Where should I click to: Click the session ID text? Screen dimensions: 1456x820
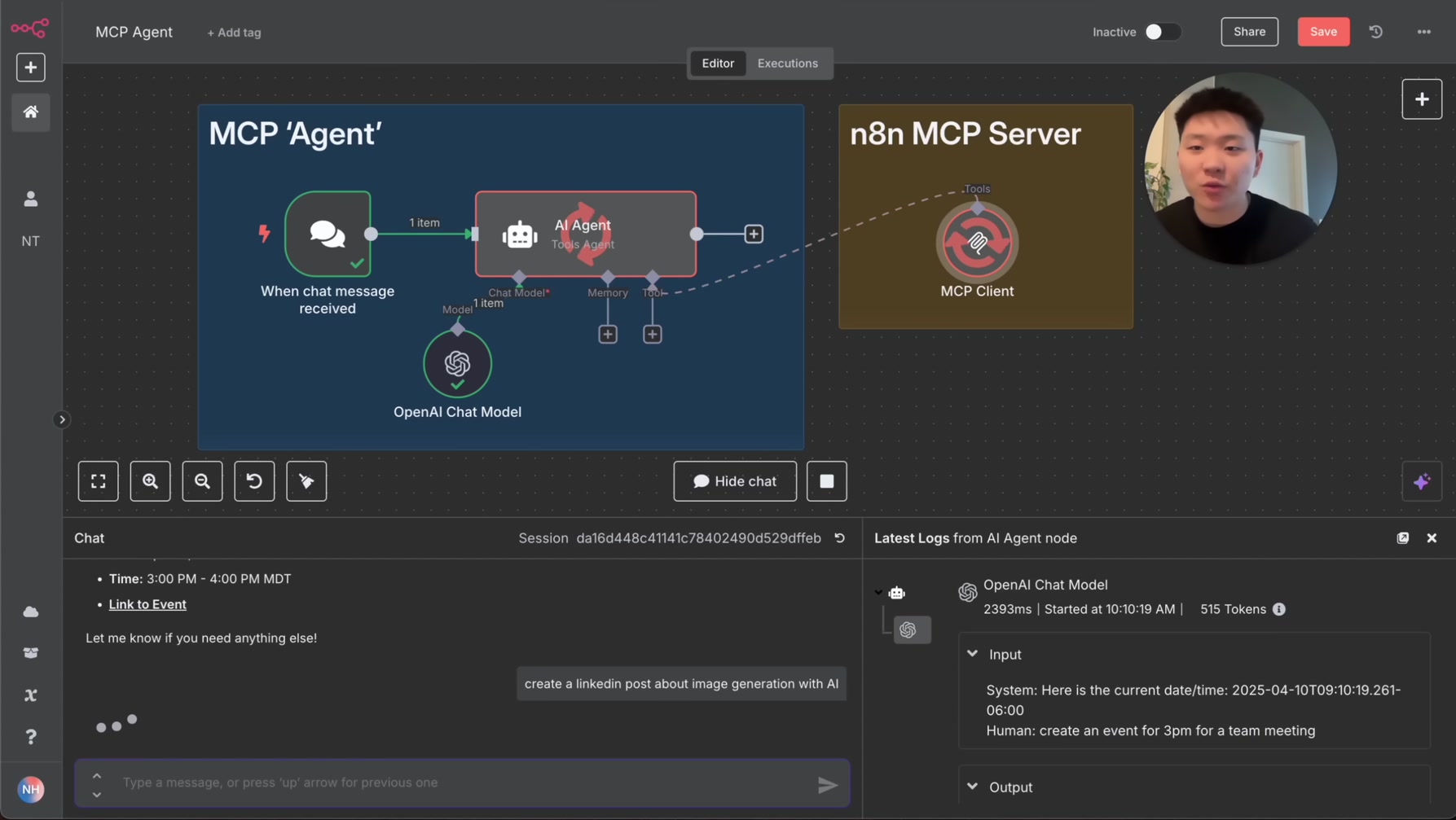pyautogui.click(x=698, y=538)
